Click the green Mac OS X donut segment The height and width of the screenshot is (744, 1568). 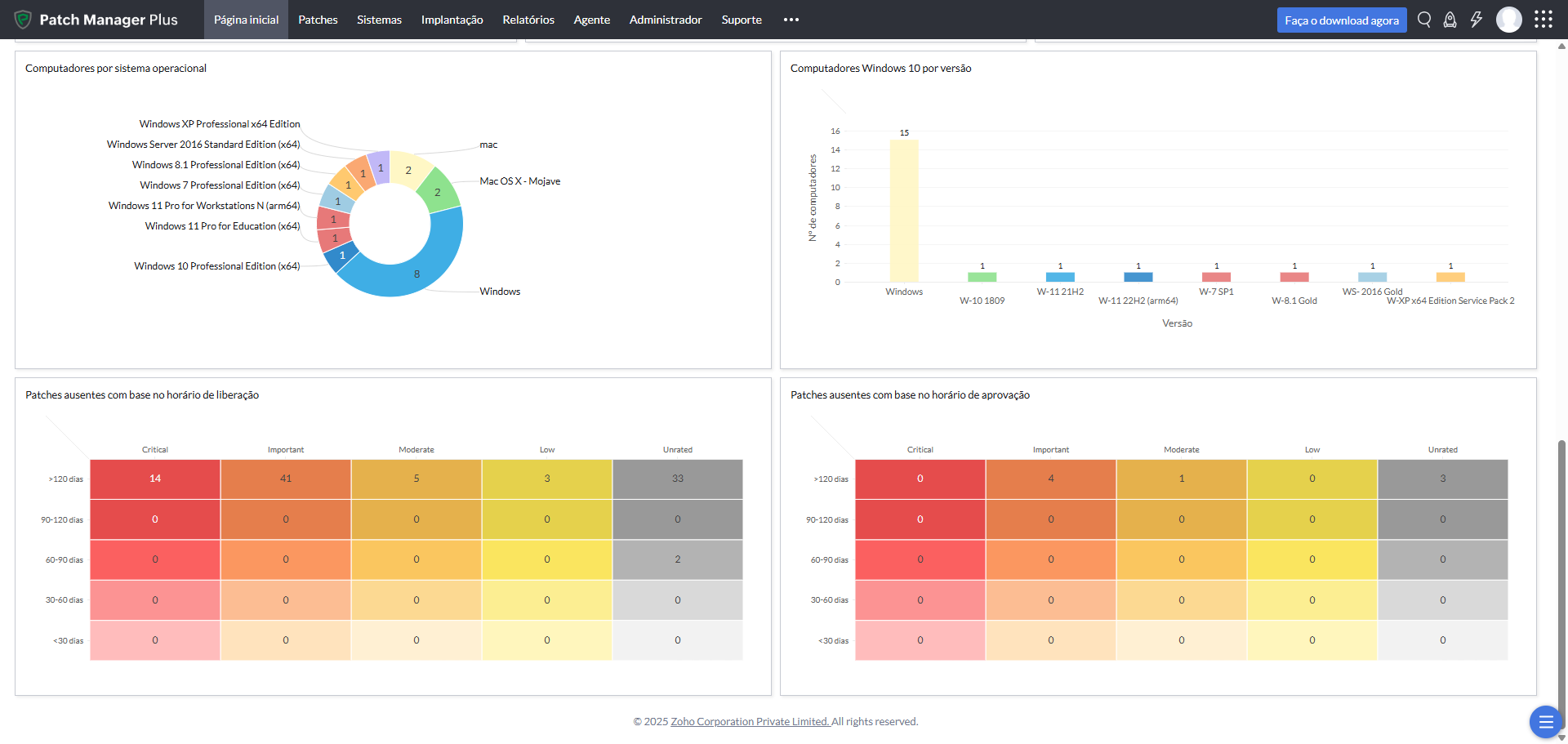[439, 191]
